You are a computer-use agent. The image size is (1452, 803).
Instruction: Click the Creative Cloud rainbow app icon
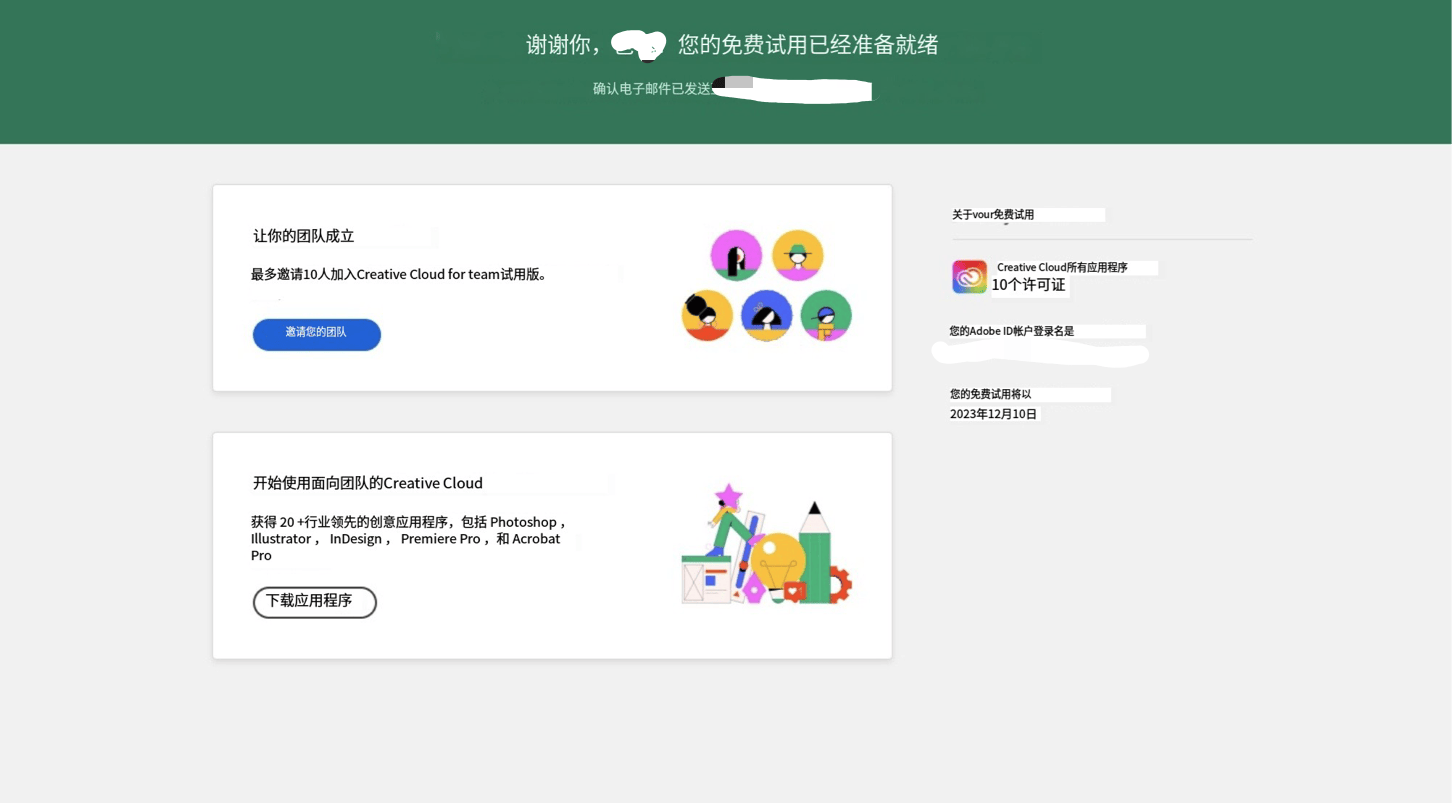point(969,277)
